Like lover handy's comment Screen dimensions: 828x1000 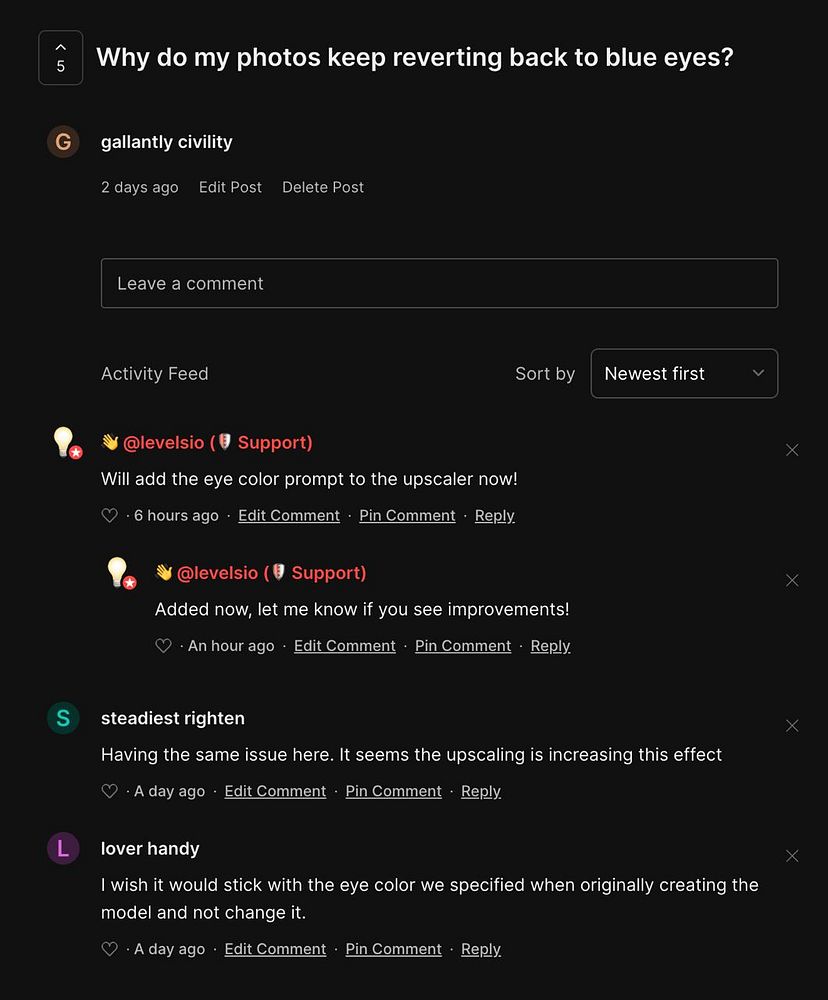[x=110, y=949]
